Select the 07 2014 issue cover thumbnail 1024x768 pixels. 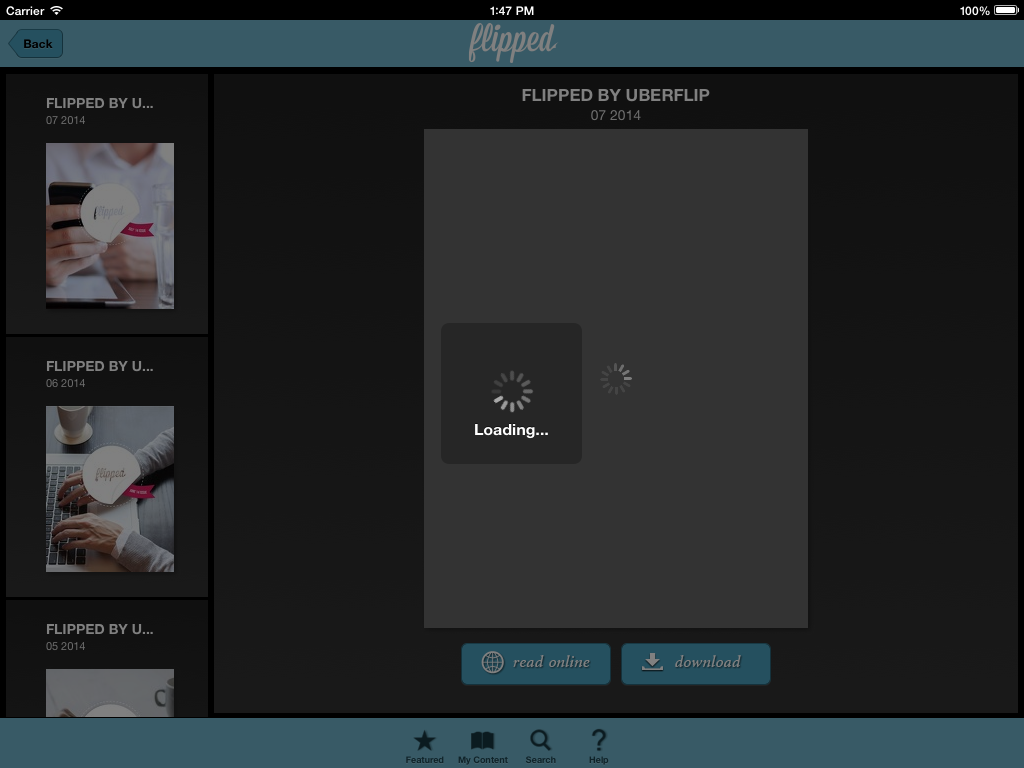click(110, 226)
